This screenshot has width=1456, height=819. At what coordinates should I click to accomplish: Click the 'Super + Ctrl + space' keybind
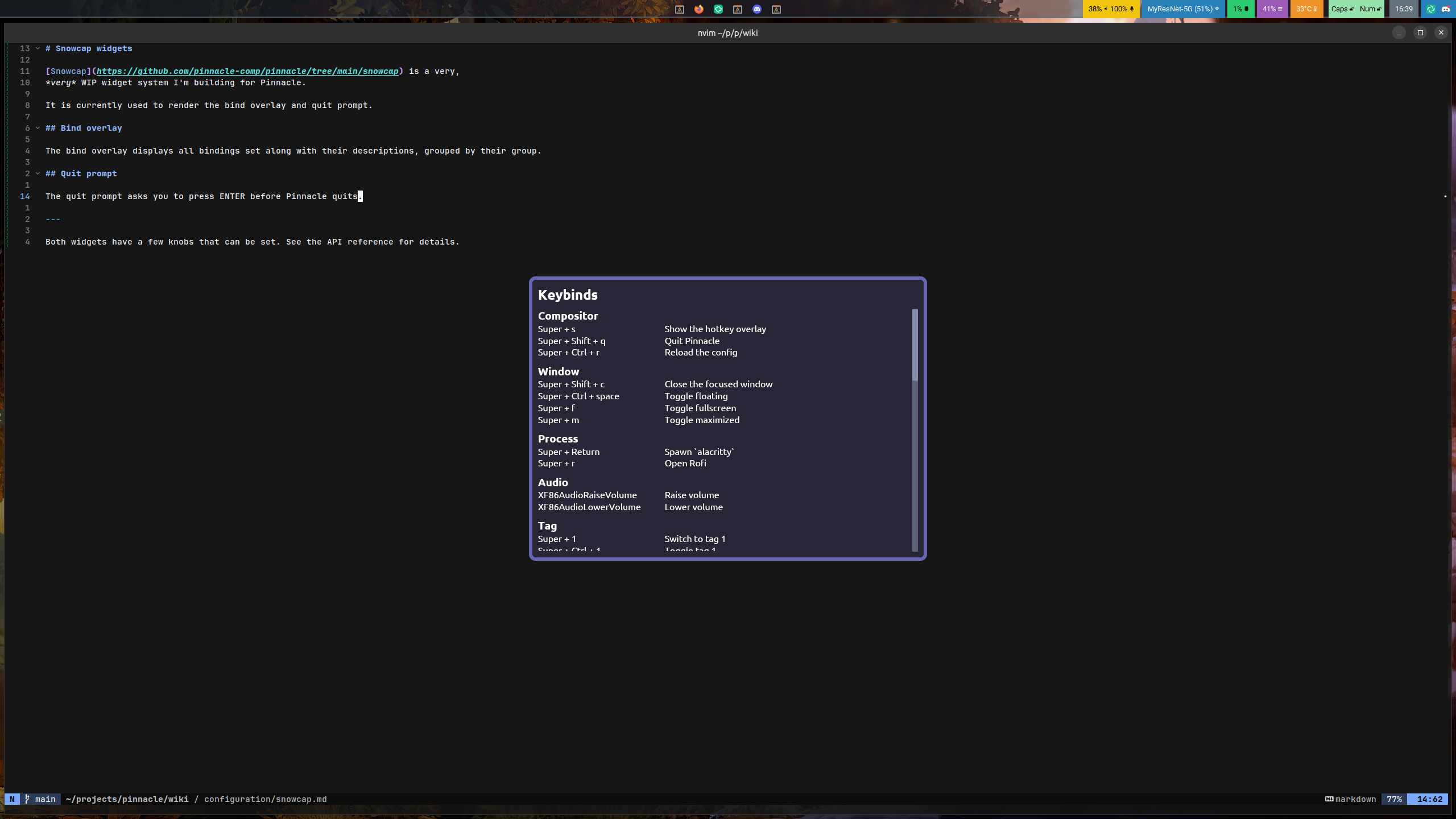pyautogui.click(x=578, y=396)
